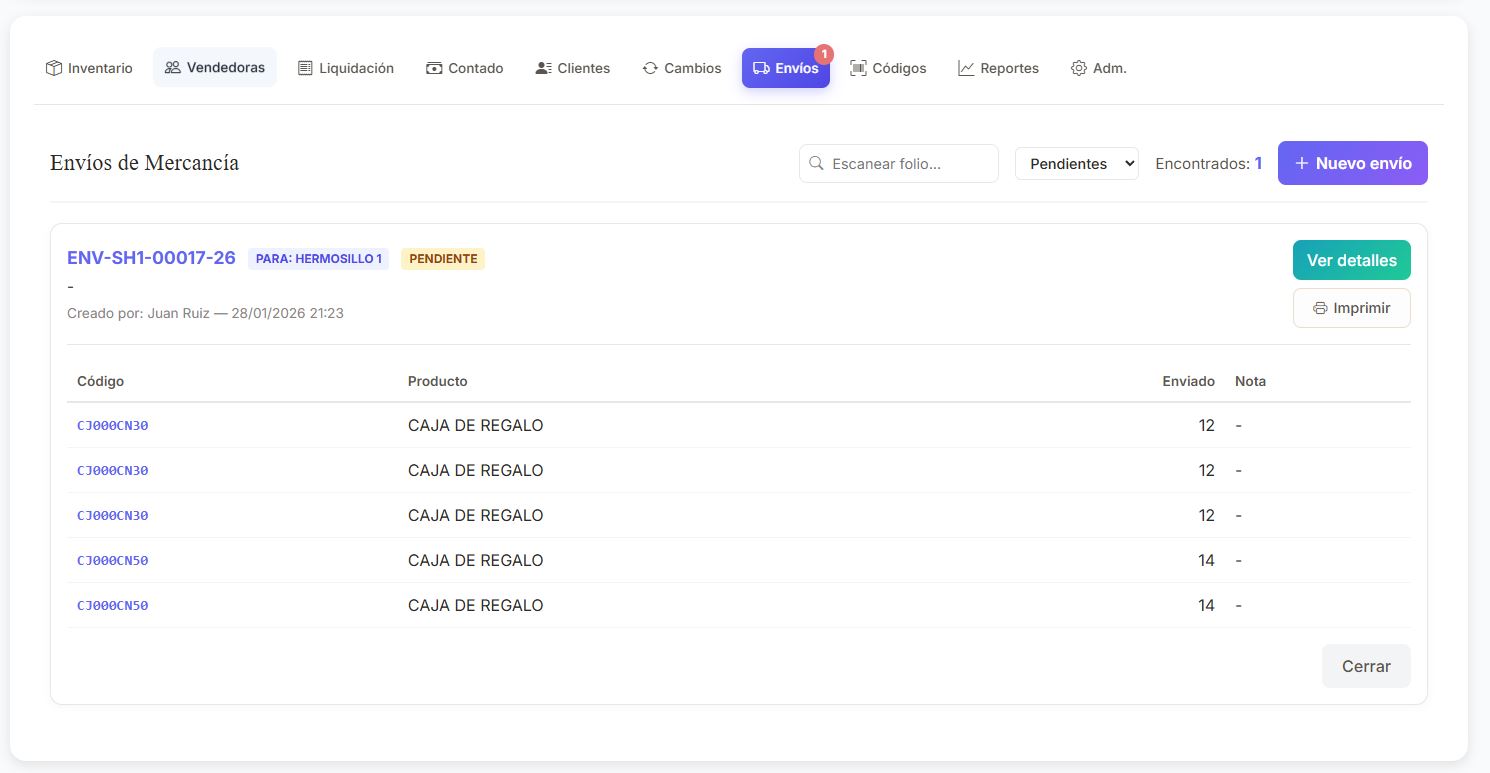The width and height of the screenshot is (1490, 773).
Task: Click the Enviado column header
Action: (x=1188, y=381)
